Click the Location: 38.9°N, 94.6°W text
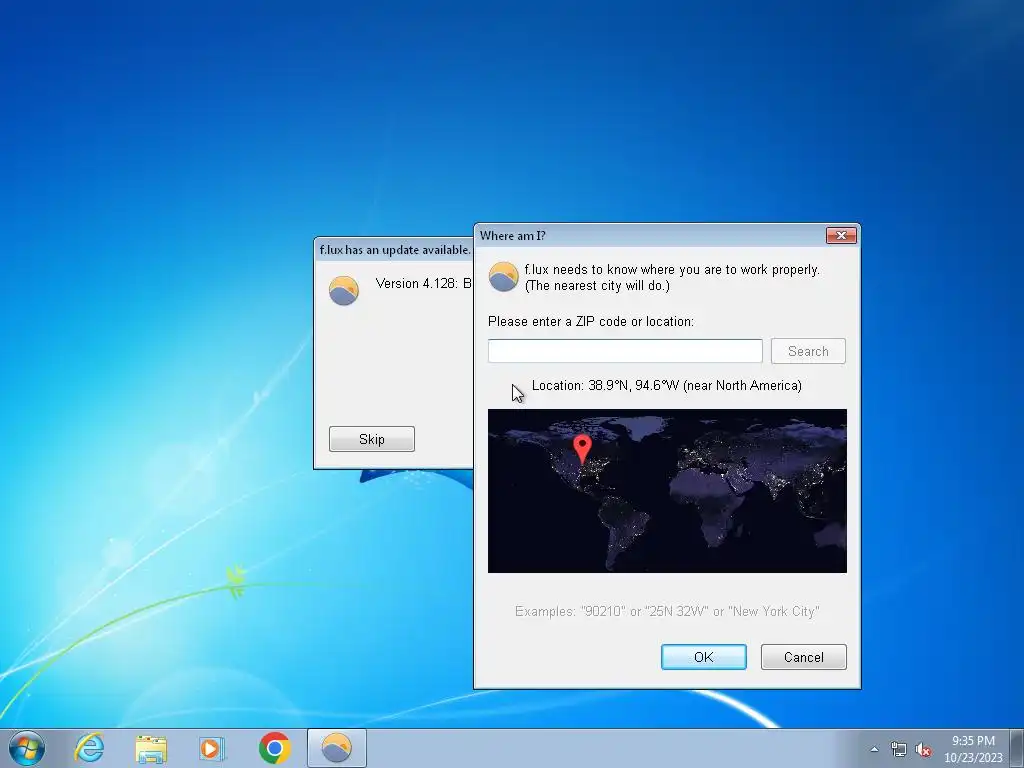This screenshot has width=1024, height=768. click(x=667, y=385)
